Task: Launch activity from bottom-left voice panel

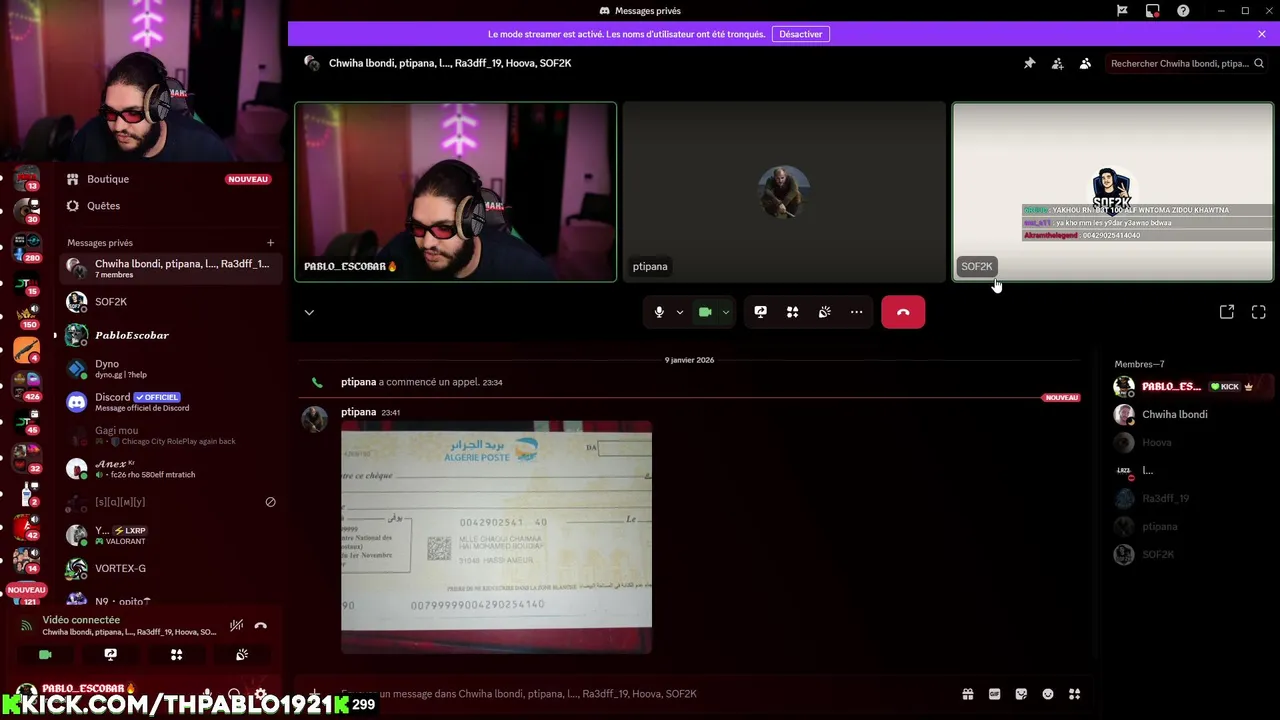Action: (176, 655)
